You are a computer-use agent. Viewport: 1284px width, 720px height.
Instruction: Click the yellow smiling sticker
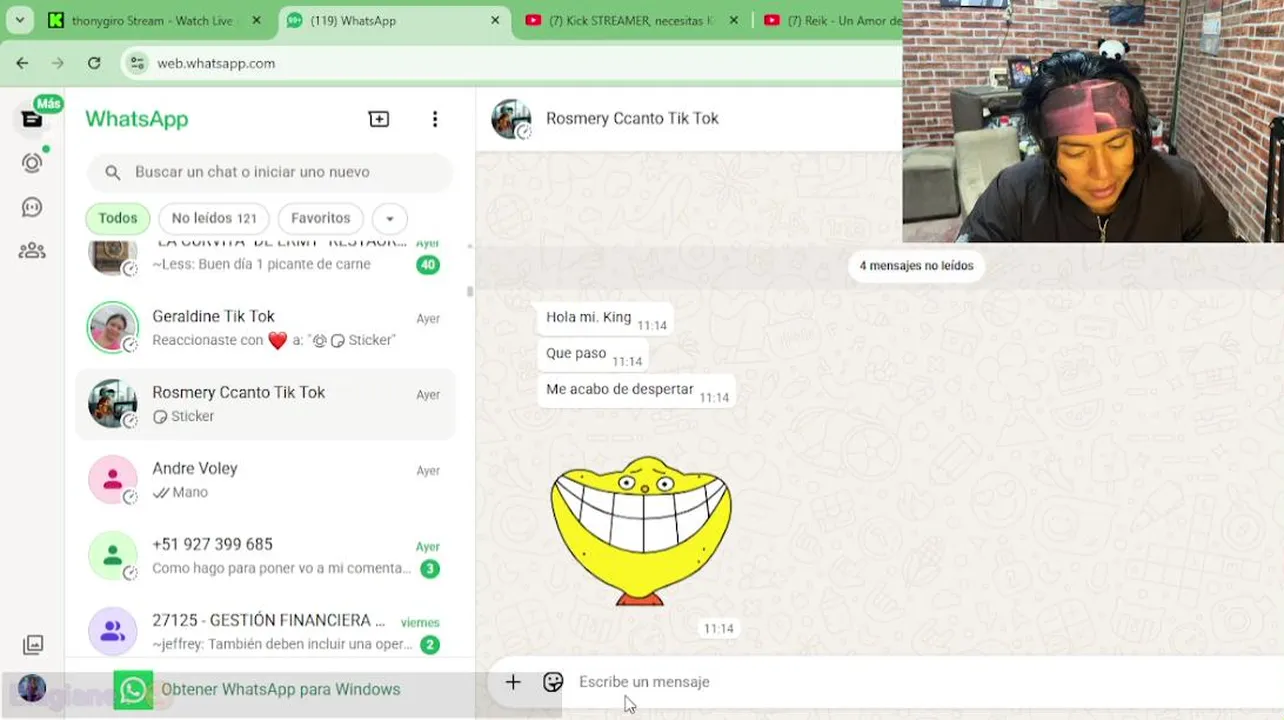(x=641, y=530)
